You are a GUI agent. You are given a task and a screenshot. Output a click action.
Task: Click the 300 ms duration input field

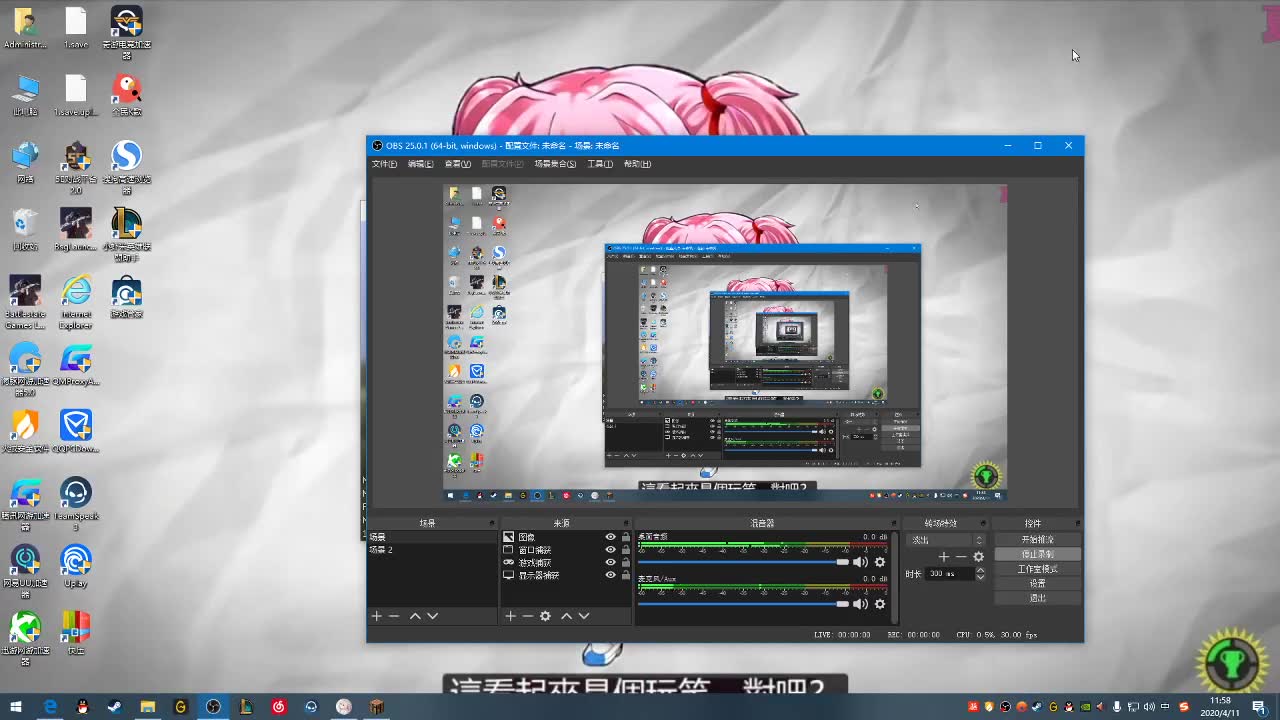[x=949, y=574]
